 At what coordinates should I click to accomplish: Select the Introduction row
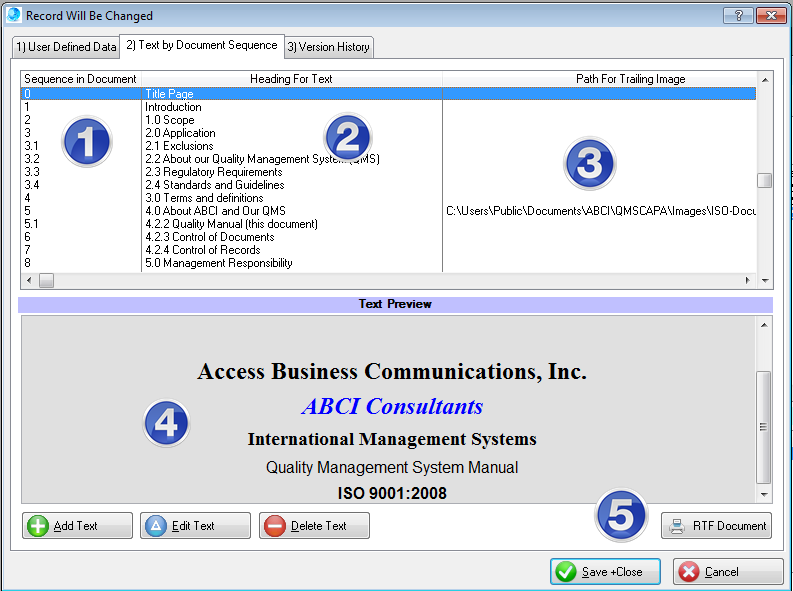[x=388, y=107]
